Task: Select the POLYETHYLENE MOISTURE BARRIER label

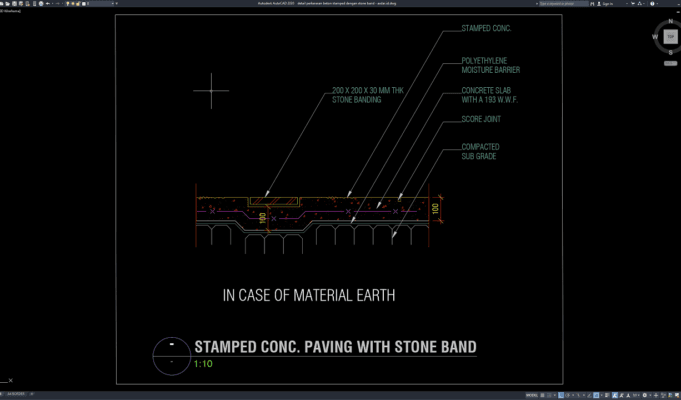Action: pos(491,65)
